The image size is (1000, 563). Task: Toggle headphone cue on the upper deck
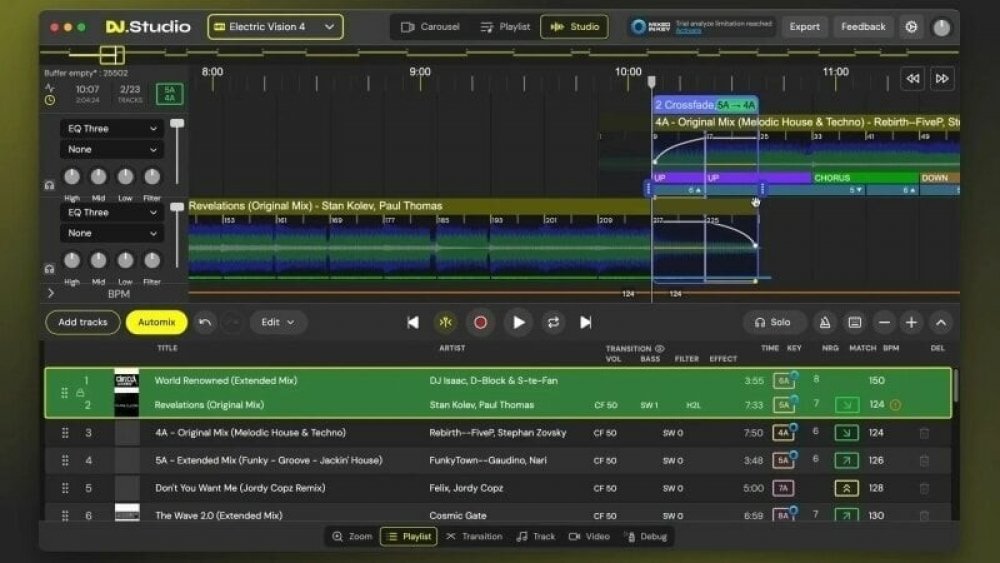(48, 185)
